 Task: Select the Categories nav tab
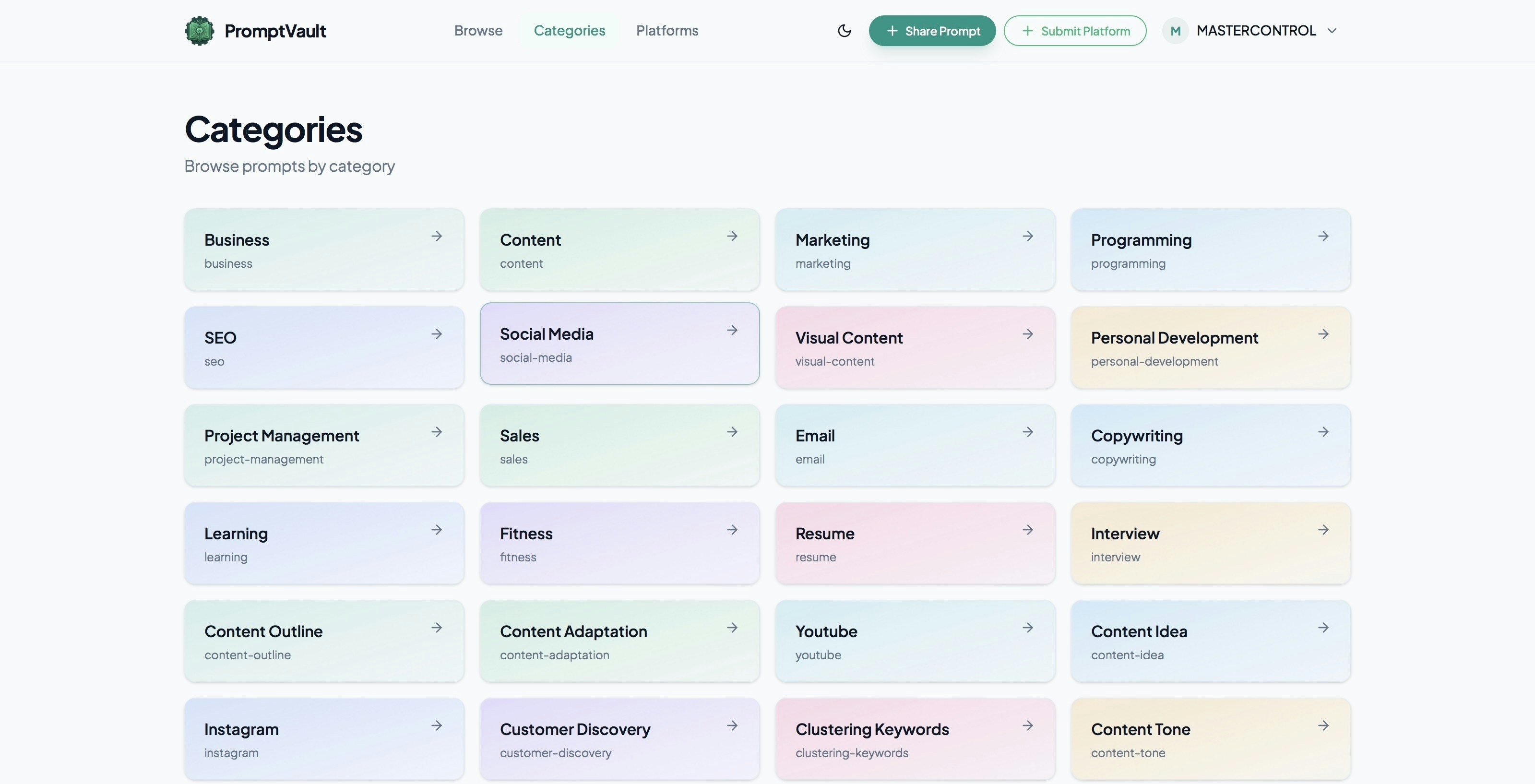coord(569,30)
